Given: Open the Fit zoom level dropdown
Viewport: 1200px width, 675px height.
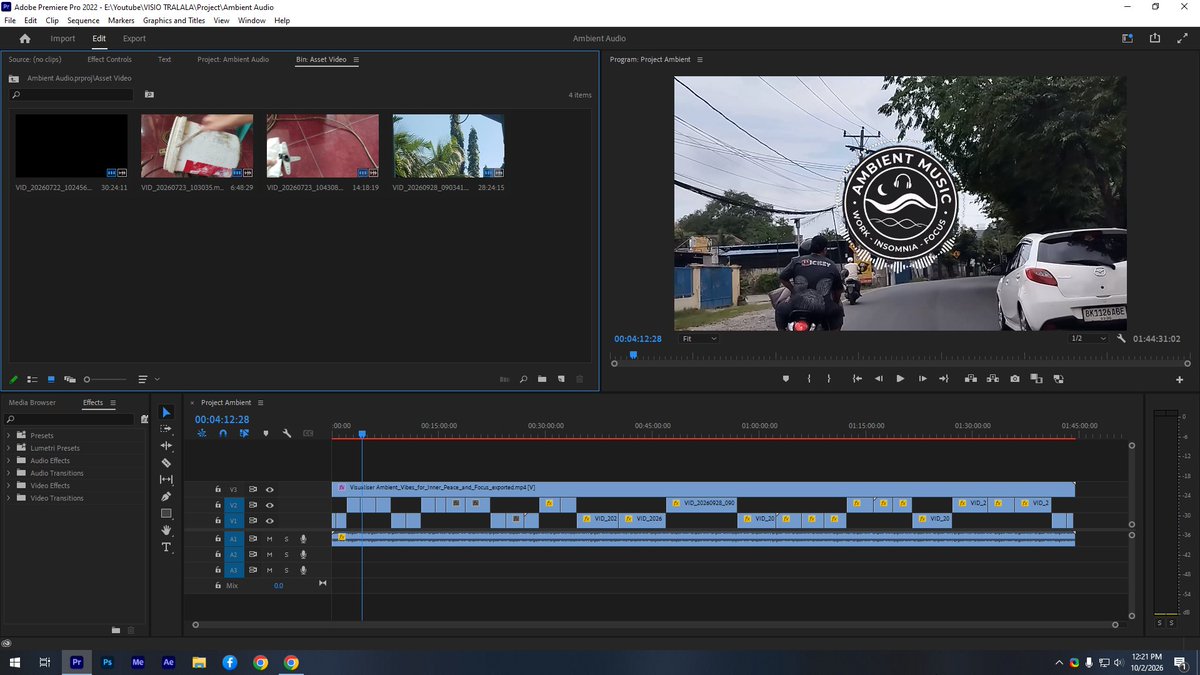Looking at the screenshot, I should click(698, 339).
